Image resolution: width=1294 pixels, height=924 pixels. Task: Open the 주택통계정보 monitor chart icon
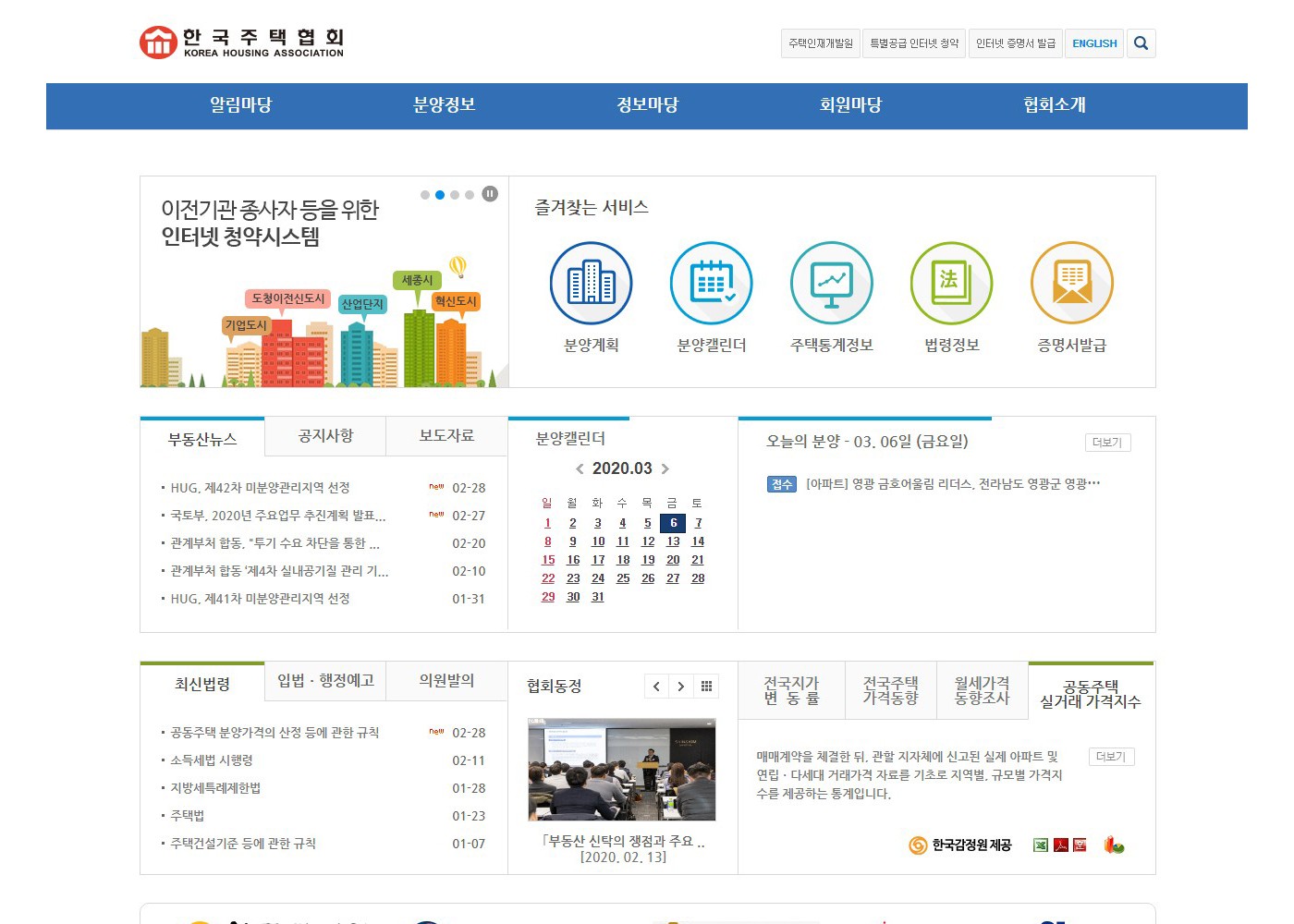[832, 283]
